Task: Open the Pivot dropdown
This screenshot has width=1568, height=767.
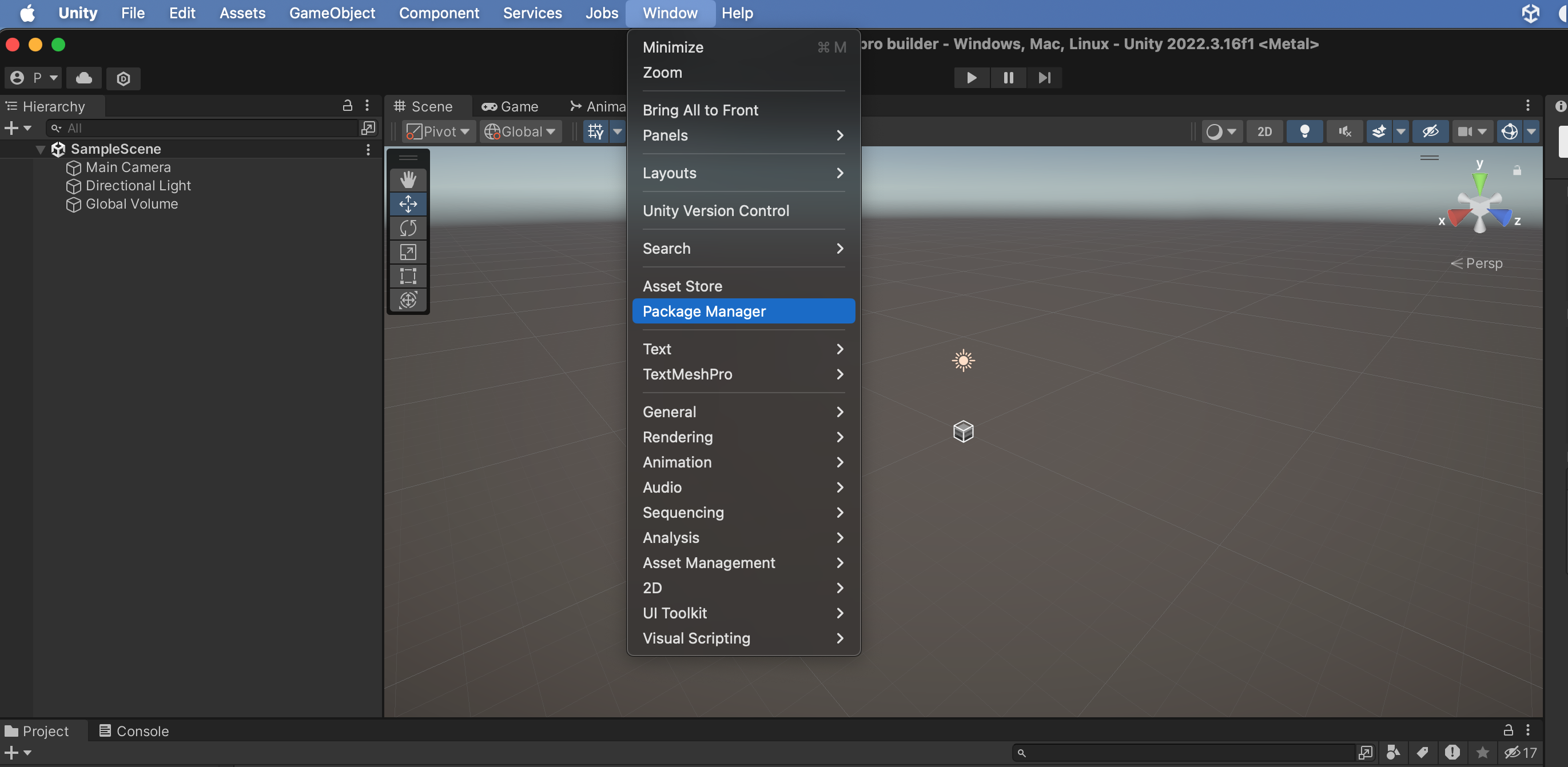Action: pos(437,131)
